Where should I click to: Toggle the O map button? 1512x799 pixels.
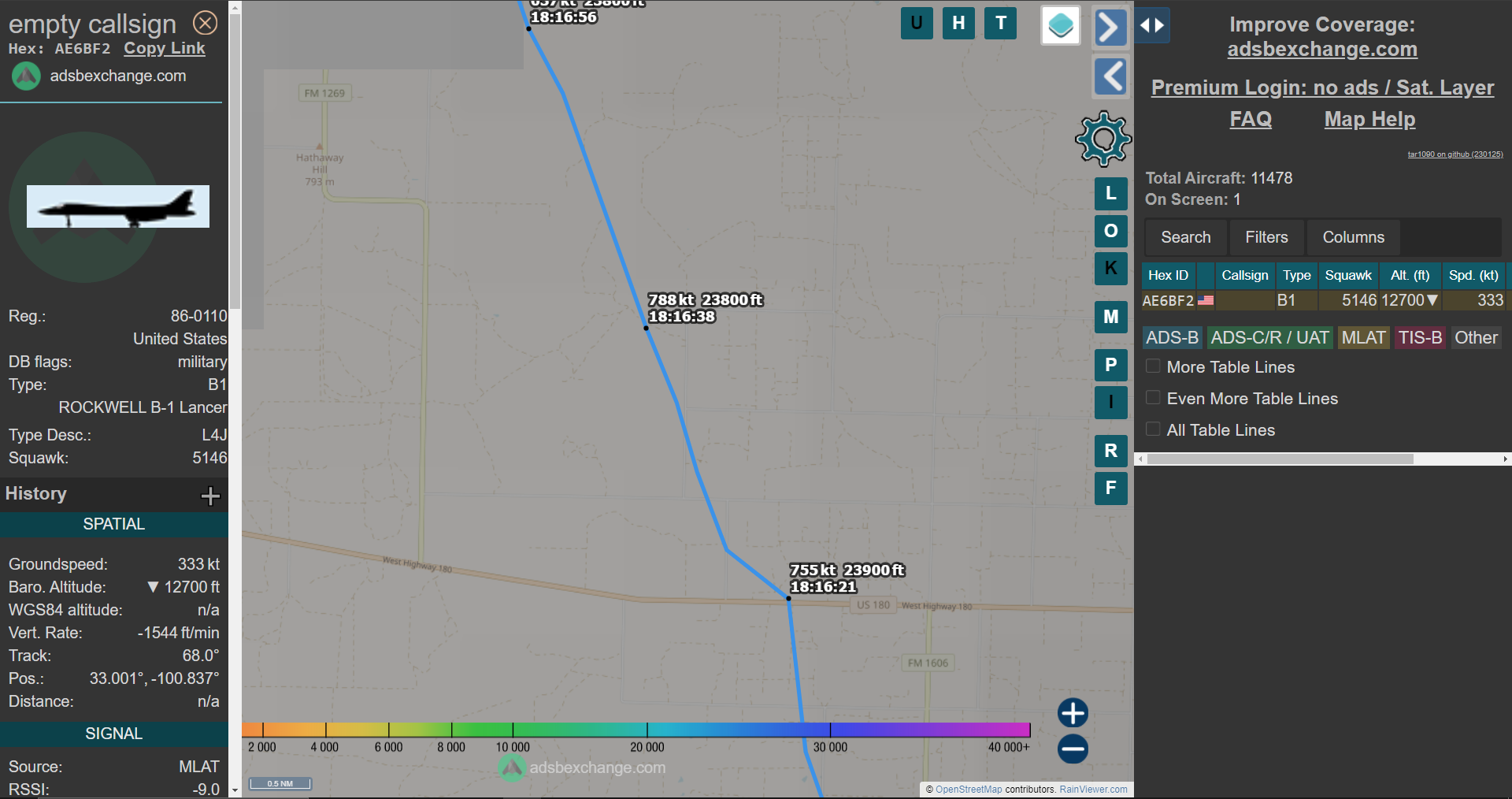point(1110,231)
